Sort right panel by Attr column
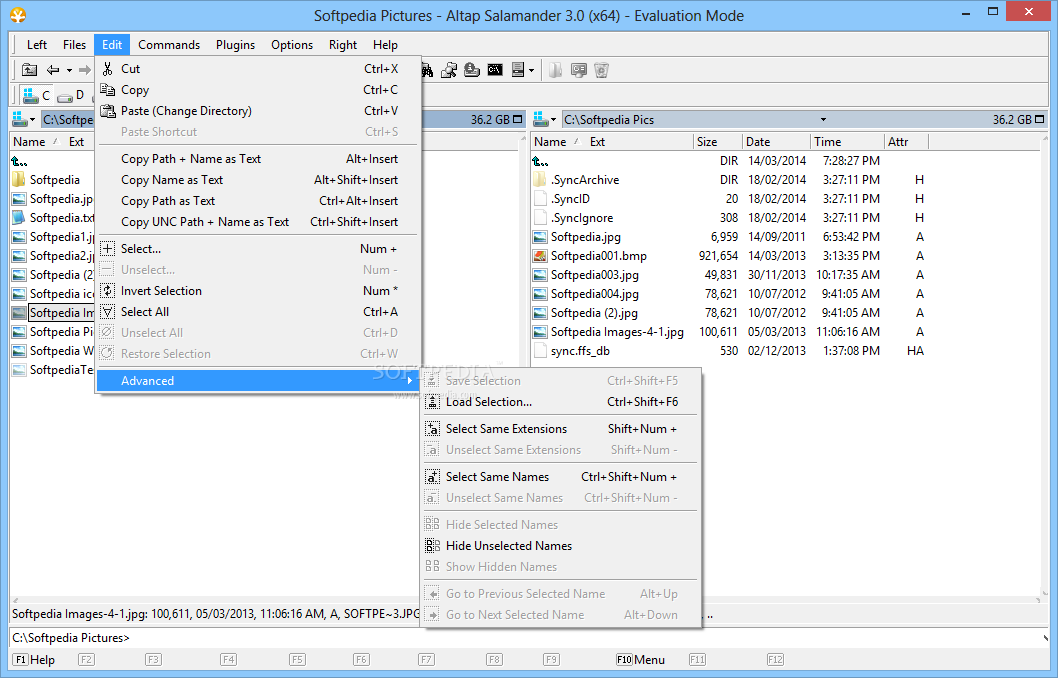The height and width of the screenshot is (678, 1058). coord(906,142)
